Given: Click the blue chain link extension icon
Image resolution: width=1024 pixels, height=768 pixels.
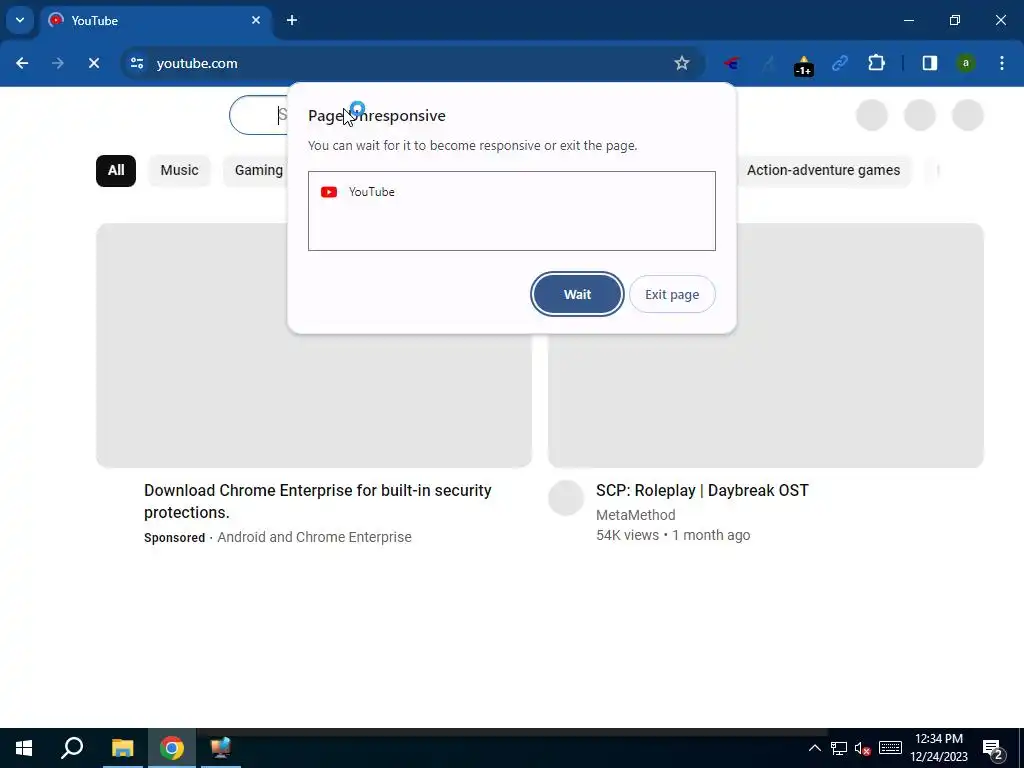Looking at the screenshot, I should coord(840,63).
